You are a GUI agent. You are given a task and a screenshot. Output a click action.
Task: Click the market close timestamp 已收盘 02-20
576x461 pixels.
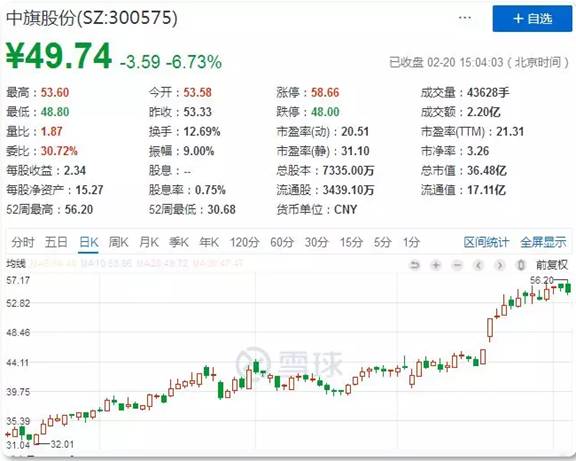479,62
